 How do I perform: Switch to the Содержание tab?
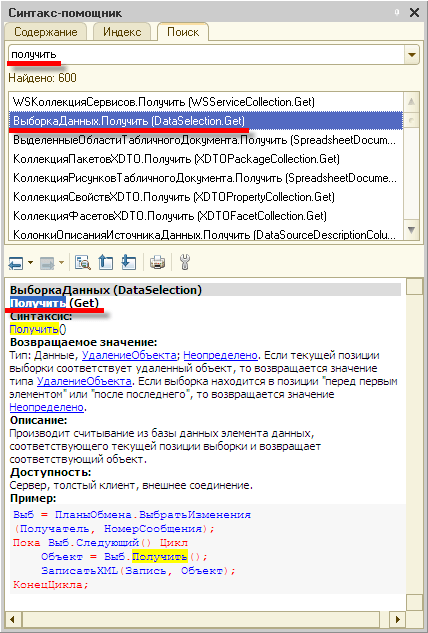coord(46,32)
